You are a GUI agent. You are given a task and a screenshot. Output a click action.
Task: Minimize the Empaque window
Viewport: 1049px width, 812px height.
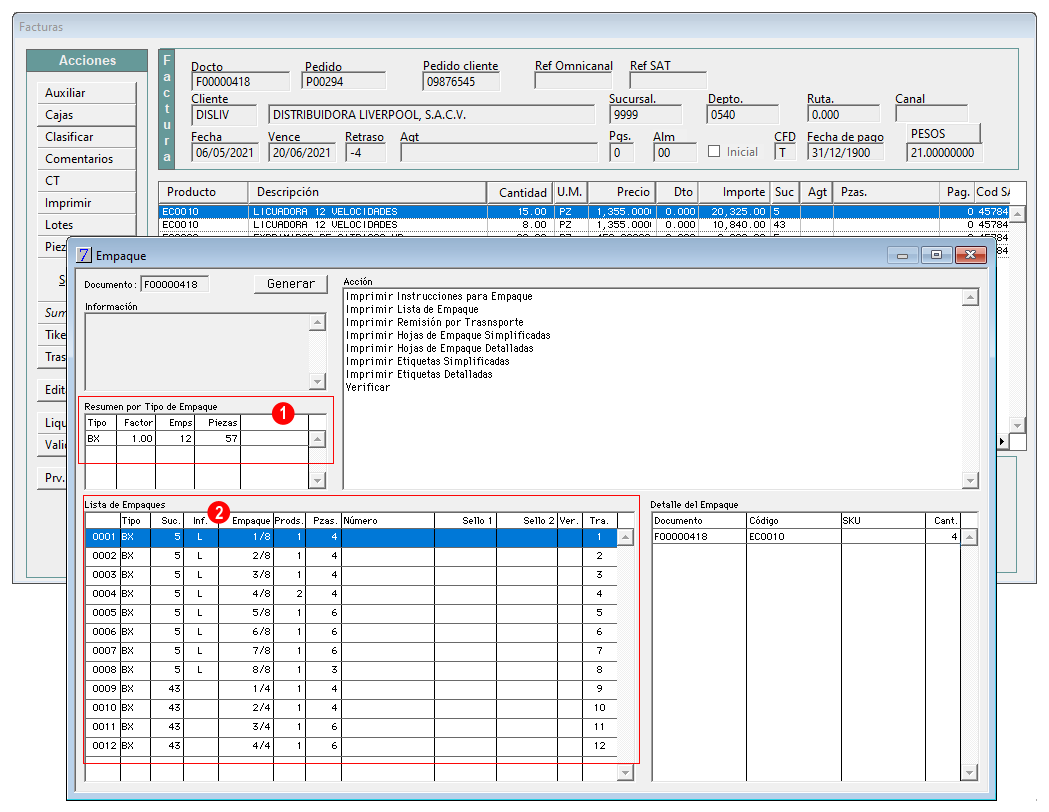902,255
